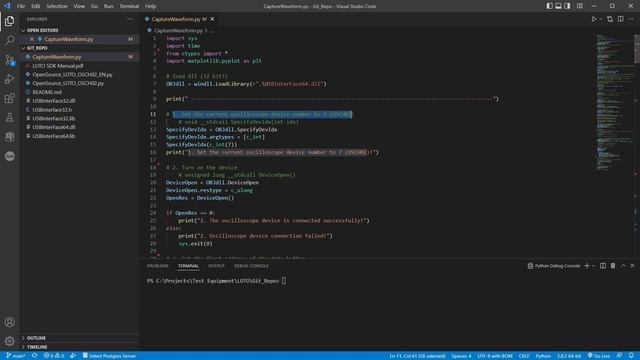
Task: Change the CRLF line ending setting
Action: tap(524, 356)
